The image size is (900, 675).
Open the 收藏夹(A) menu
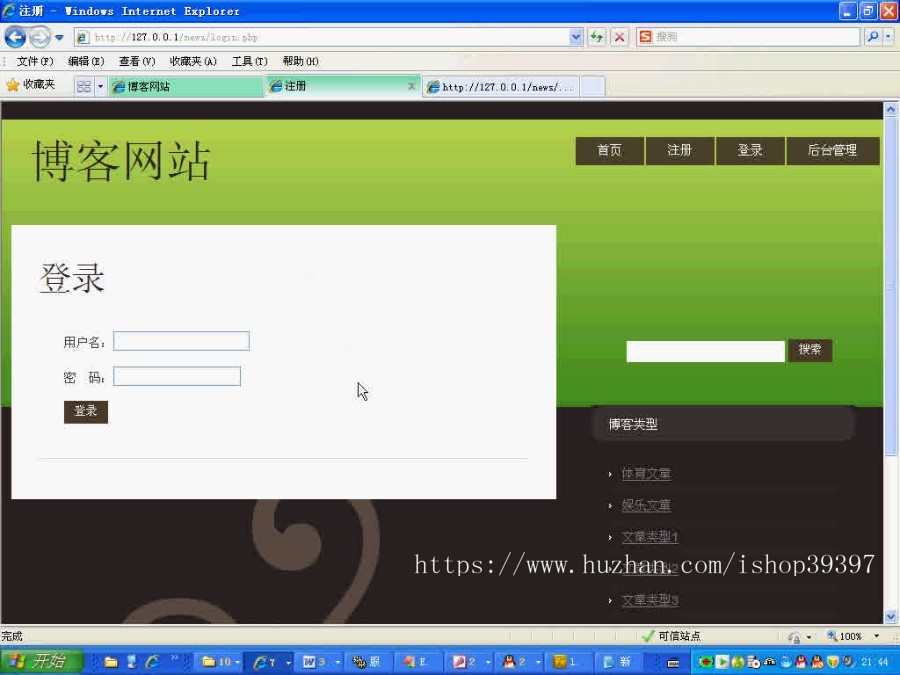point(193,61)
